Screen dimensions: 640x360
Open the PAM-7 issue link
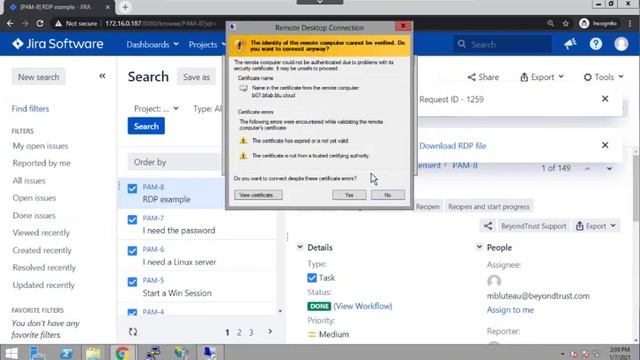click(153, 218)
